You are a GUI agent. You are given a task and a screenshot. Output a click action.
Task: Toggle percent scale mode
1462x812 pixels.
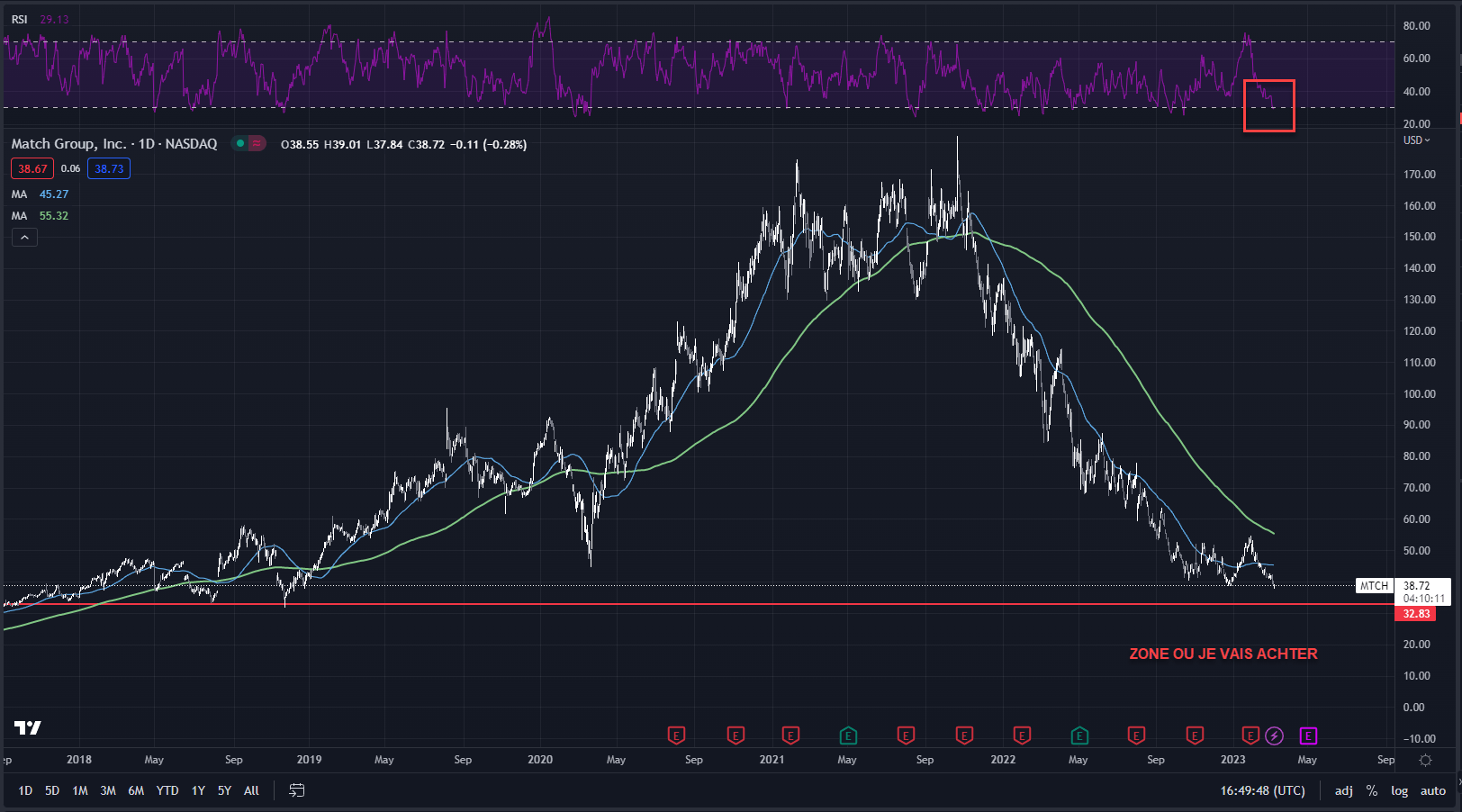(x=1372, y=790)
